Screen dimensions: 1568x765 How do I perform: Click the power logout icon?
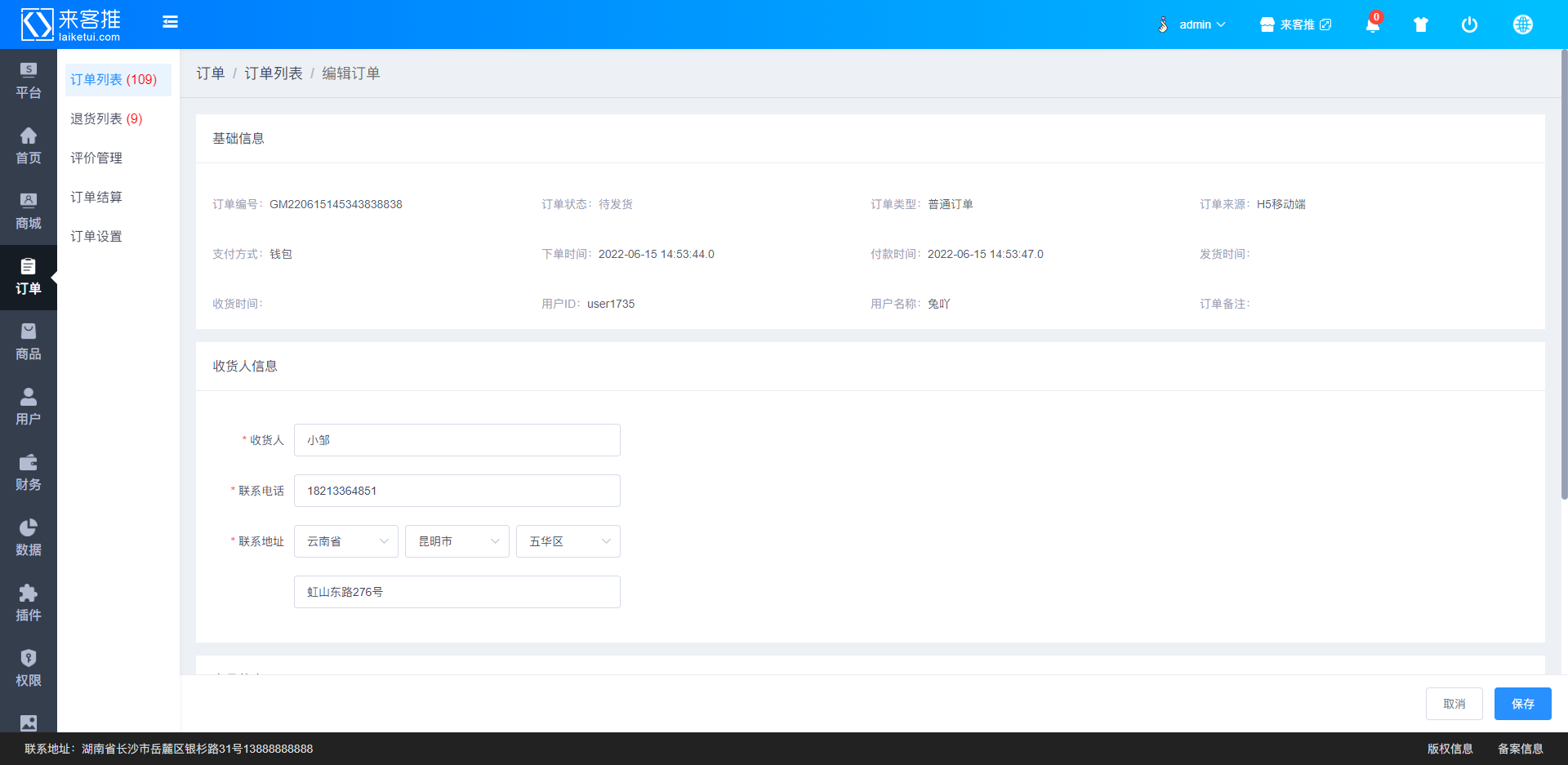click(1469, 24)
